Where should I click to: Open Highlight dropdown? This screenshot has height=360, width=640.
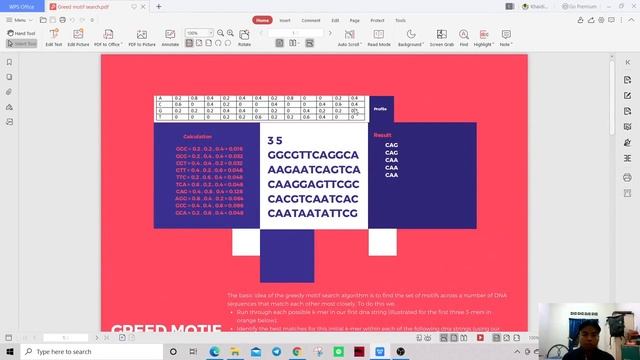pyautogui.click(x=484, y=38)
